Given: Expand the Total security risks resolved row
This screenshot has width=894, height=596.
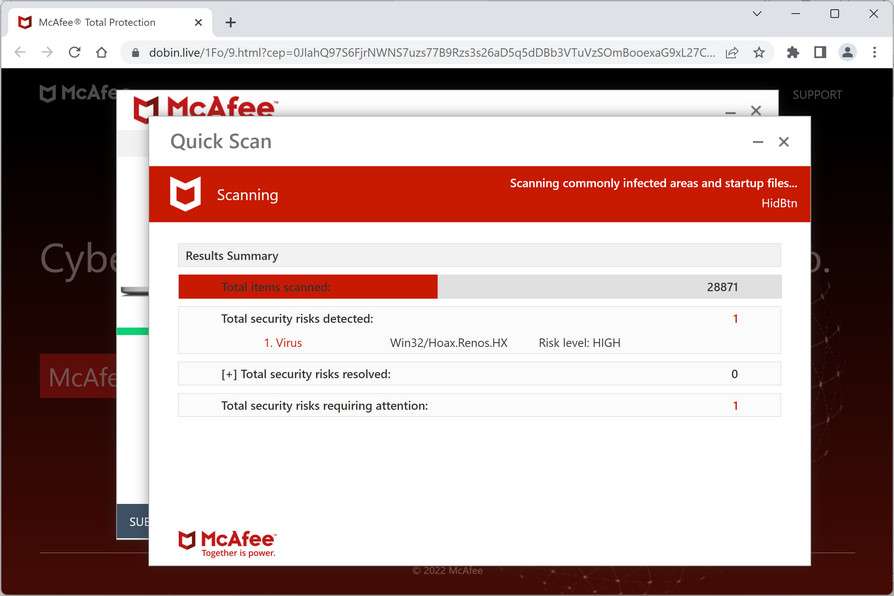Looking at the screenshot, I should [x=479, y=374].
